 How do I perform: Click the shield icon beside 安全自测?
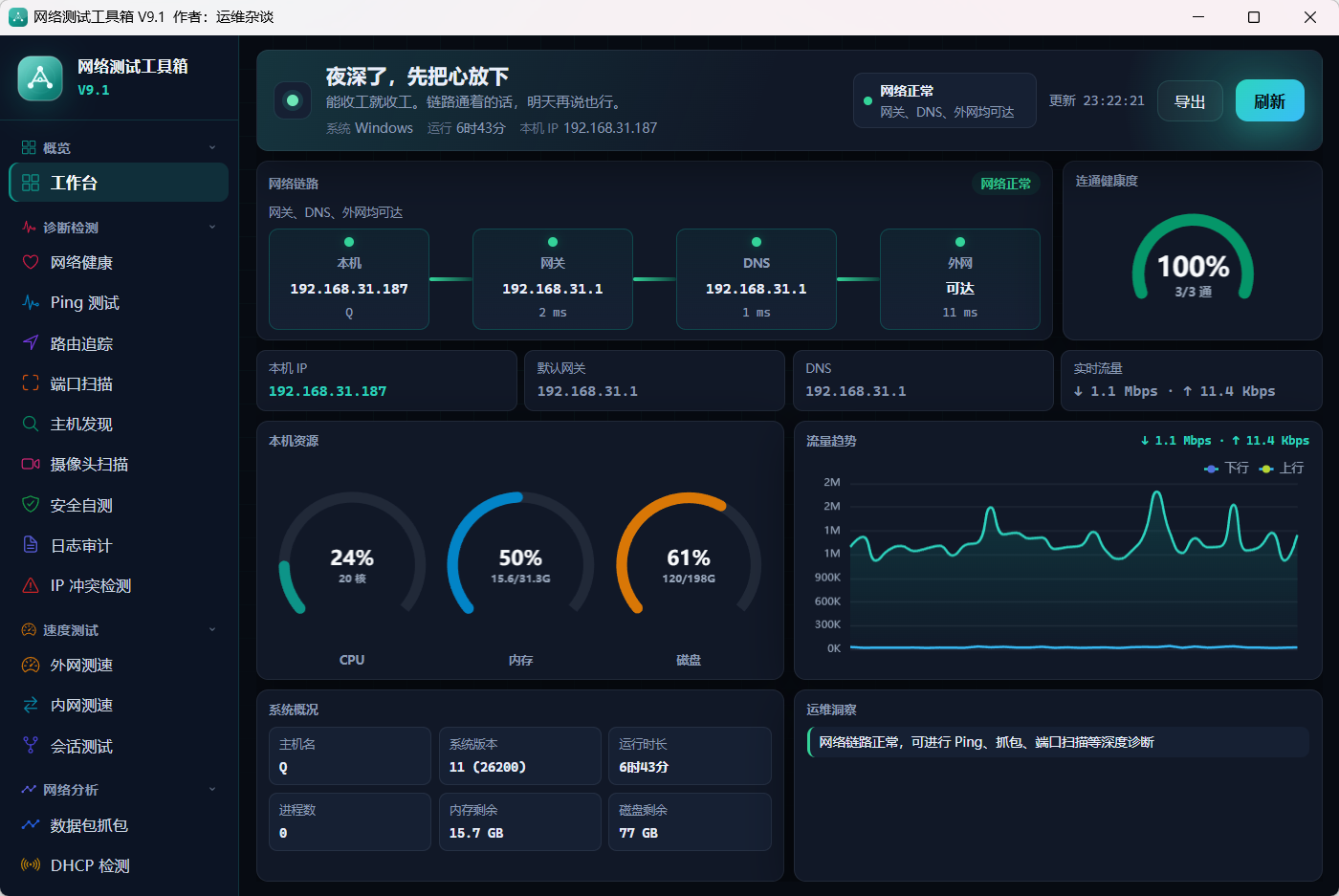(31, 504)
